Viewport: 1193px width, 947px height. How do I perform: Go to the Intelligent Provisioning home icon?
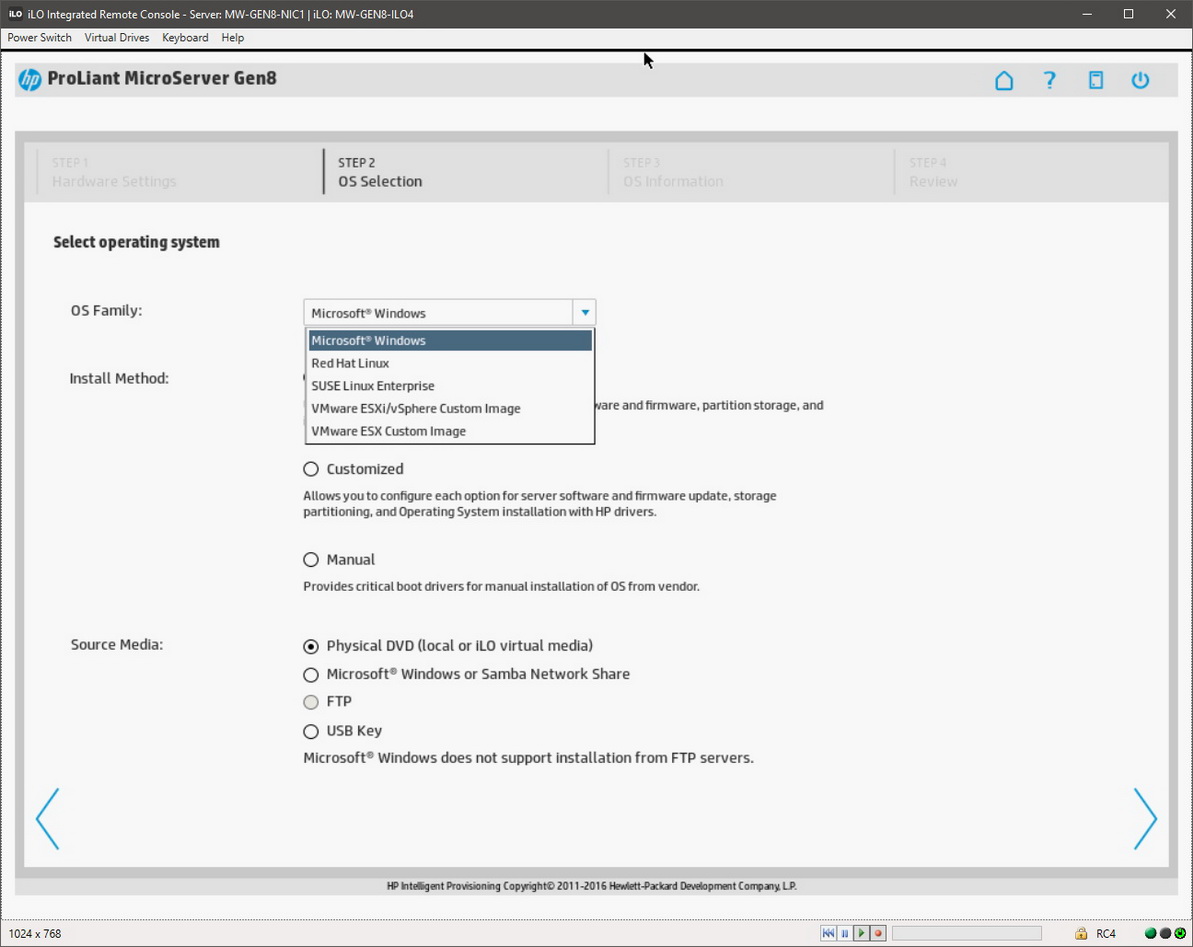click(x=1004, y=80)
